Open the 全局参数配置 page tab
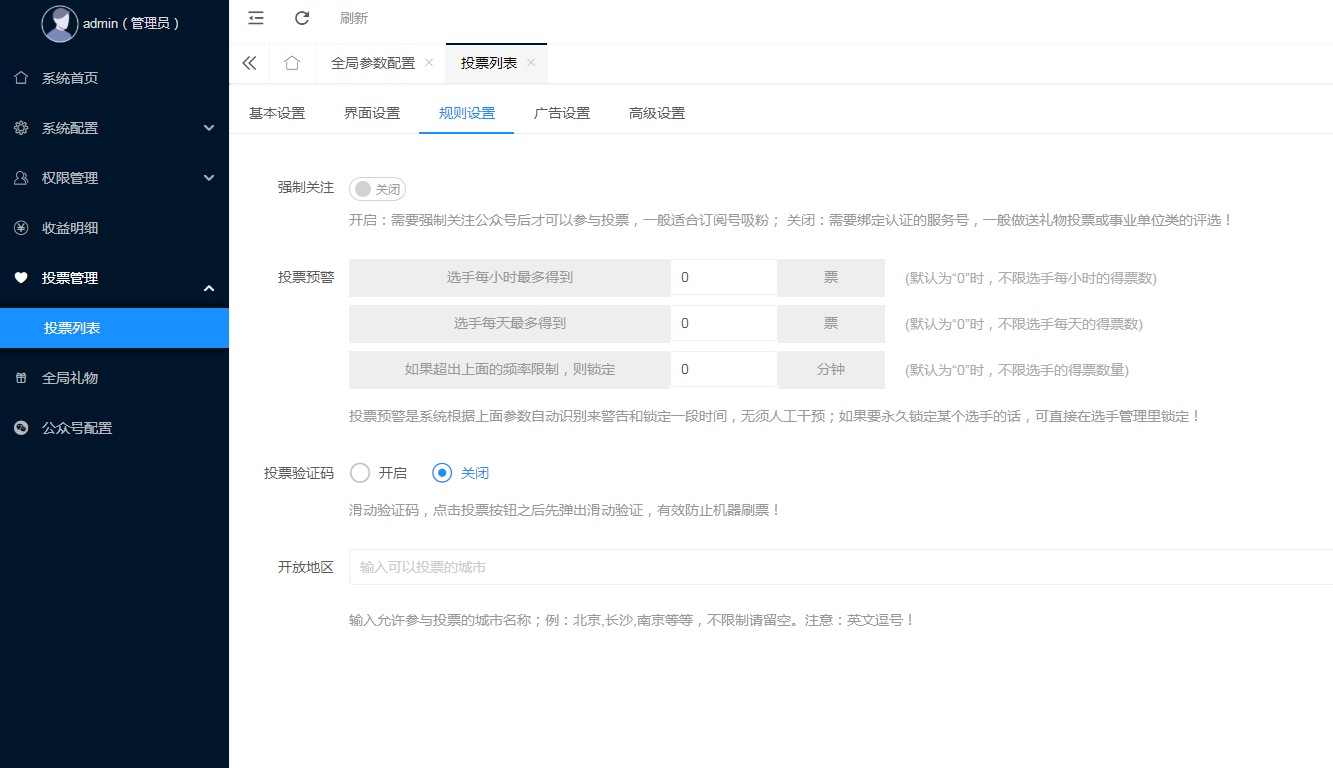 pos(373,63)
